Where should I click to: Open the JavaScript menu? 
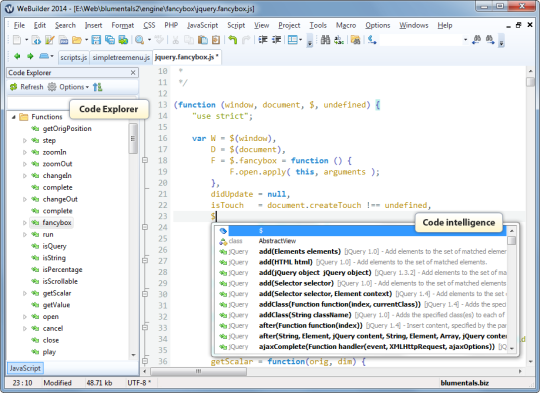(202, 25)
